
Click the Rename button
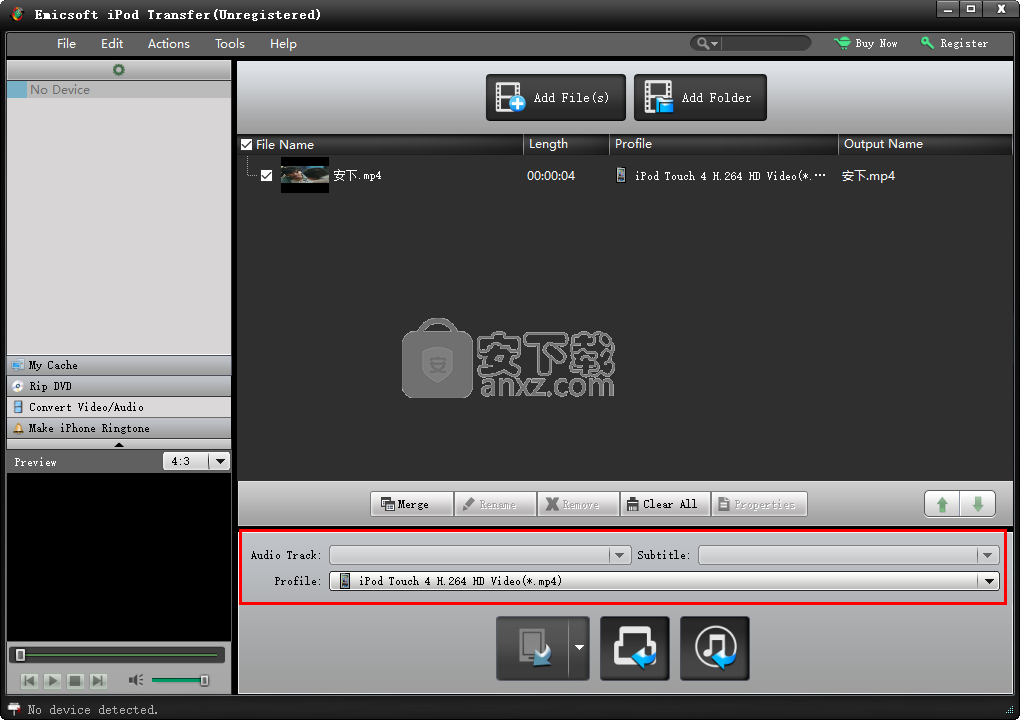pos(495,504)
